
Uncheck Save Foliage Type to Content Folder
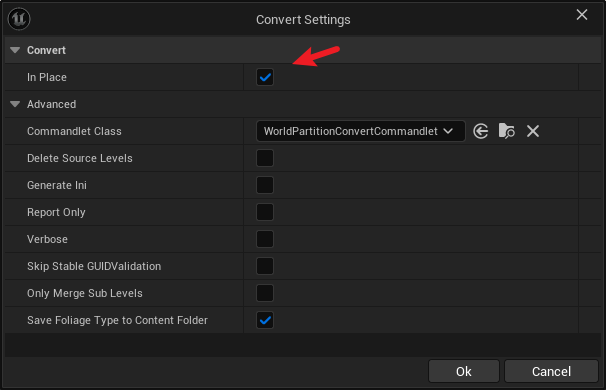tap(265, 320)
